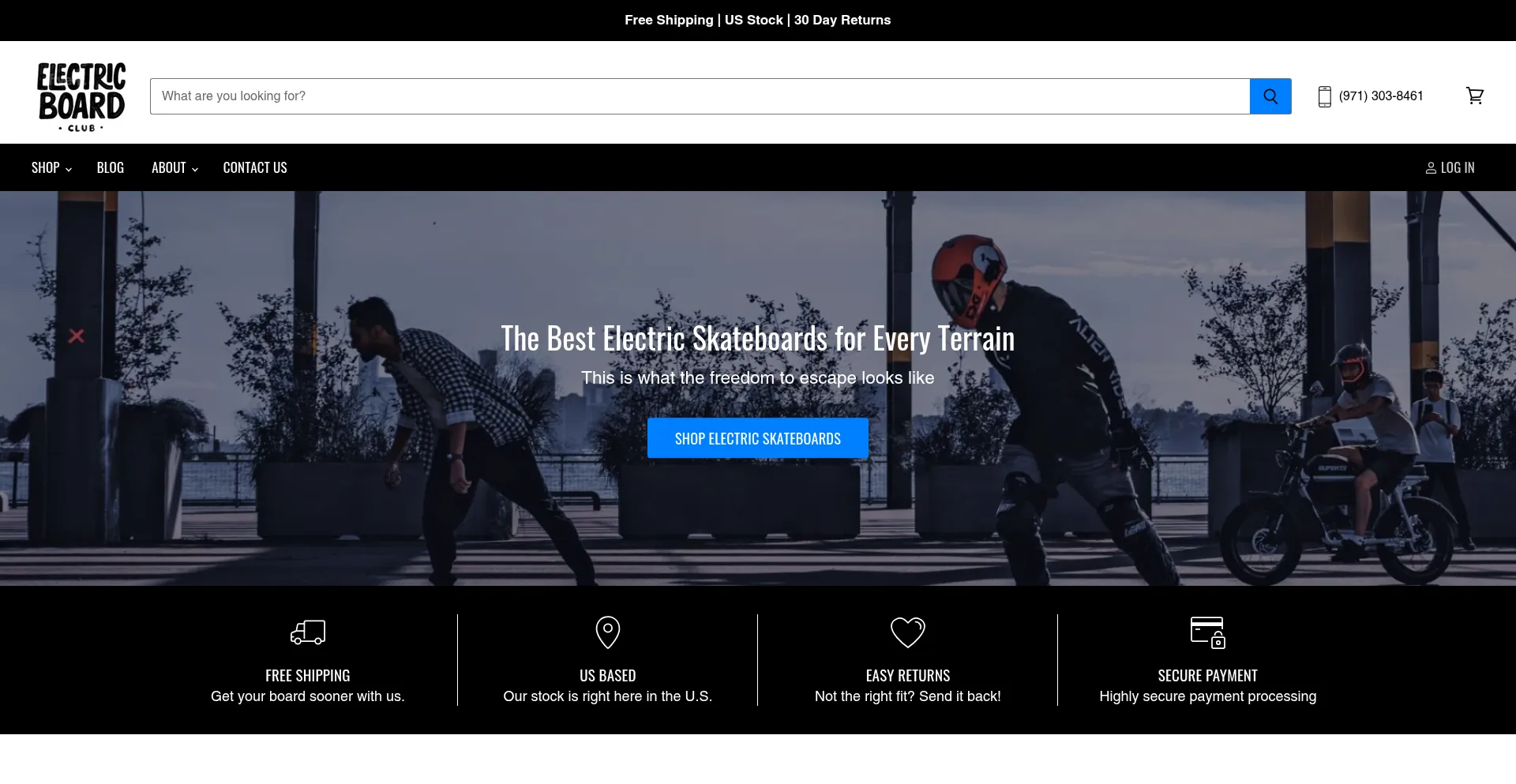
Task: Click the 'US BASED' heading
Action: coord(608,676)
